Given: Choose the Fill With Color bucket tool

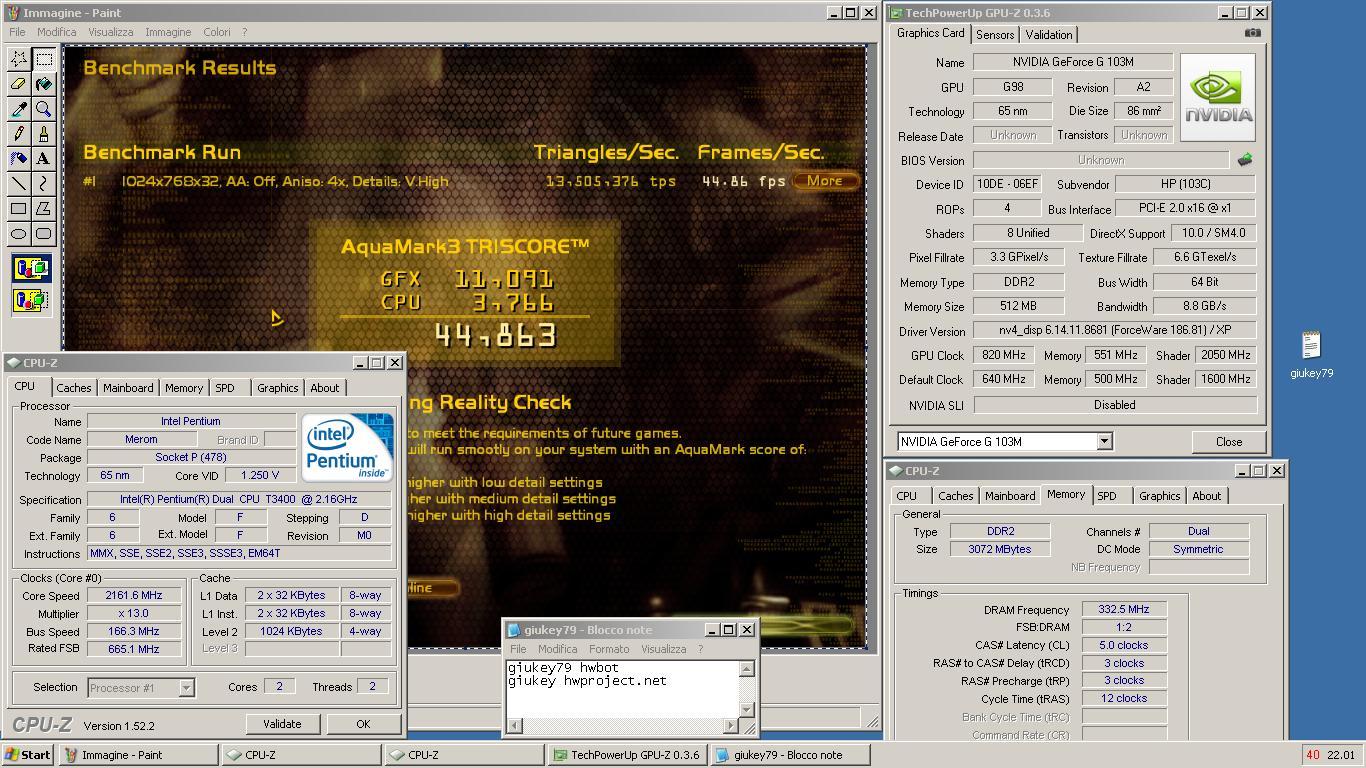Looking at the screenshot, I should point(44,84).
